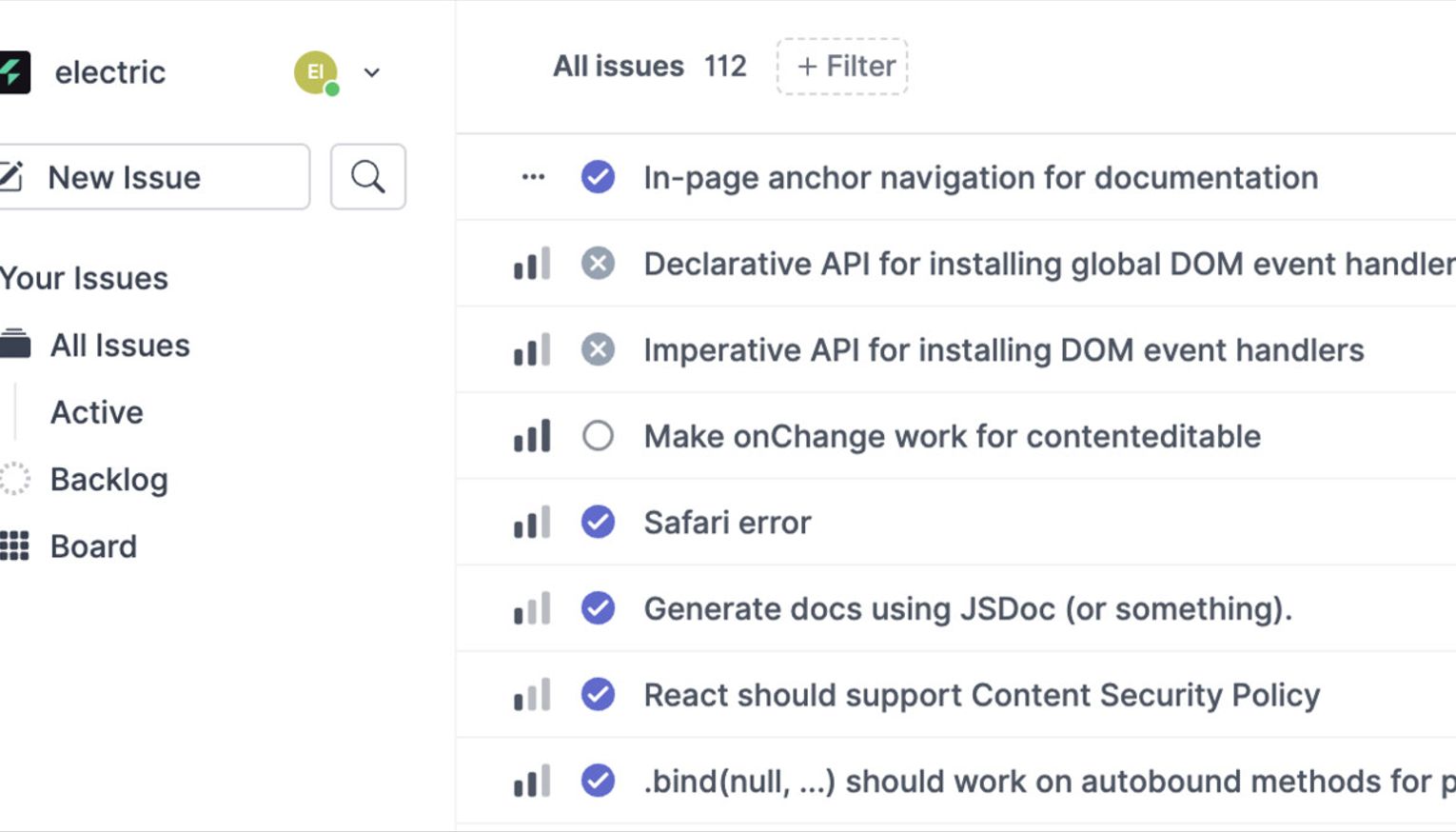The height and width of the screenshot is (832, 1456).
Task: Open All Issues in the sidebar
Action: pyautogui.click(x=120, y=346)
